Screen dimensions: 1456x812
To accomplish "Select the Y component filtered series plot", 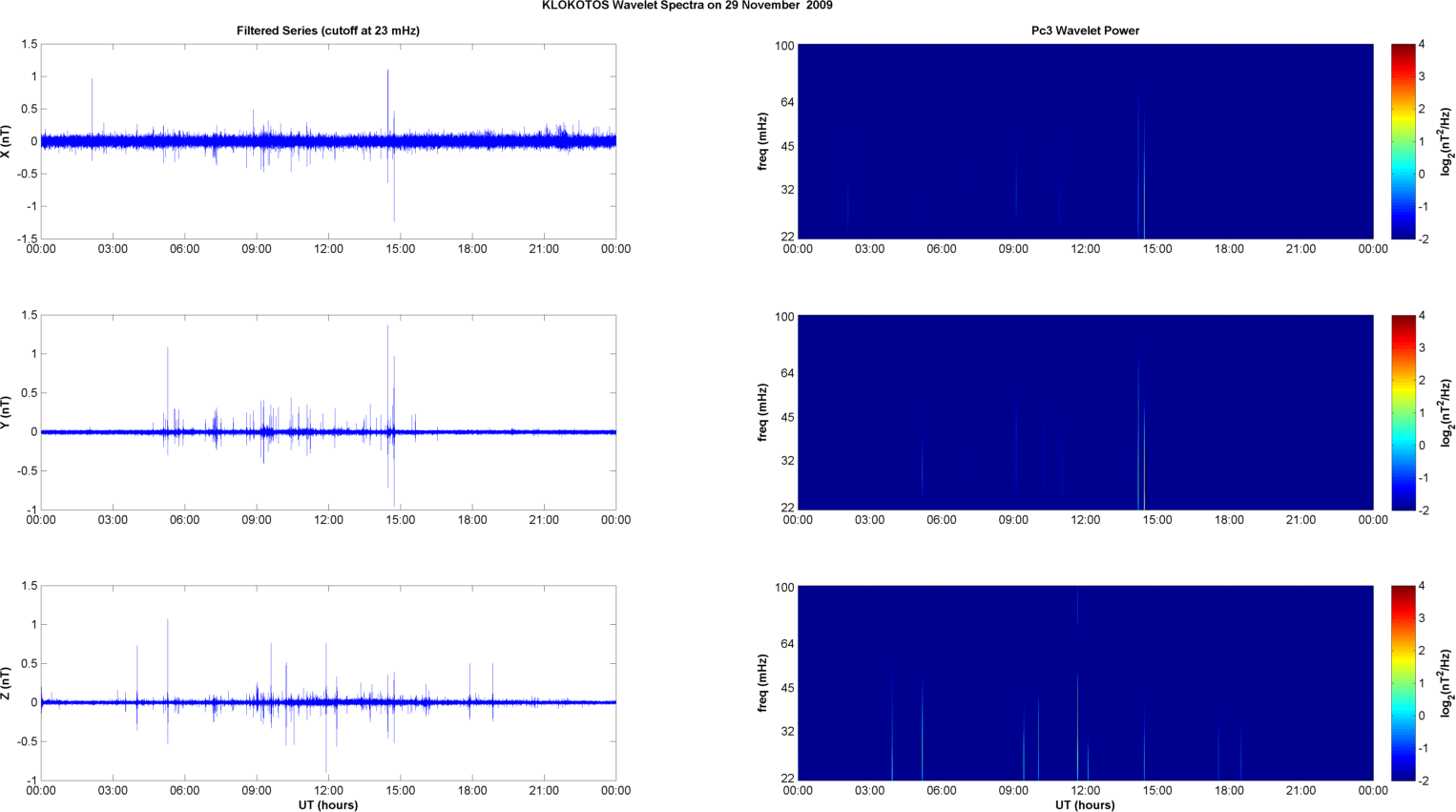I will pyautogui.click(x=328, y=412).
